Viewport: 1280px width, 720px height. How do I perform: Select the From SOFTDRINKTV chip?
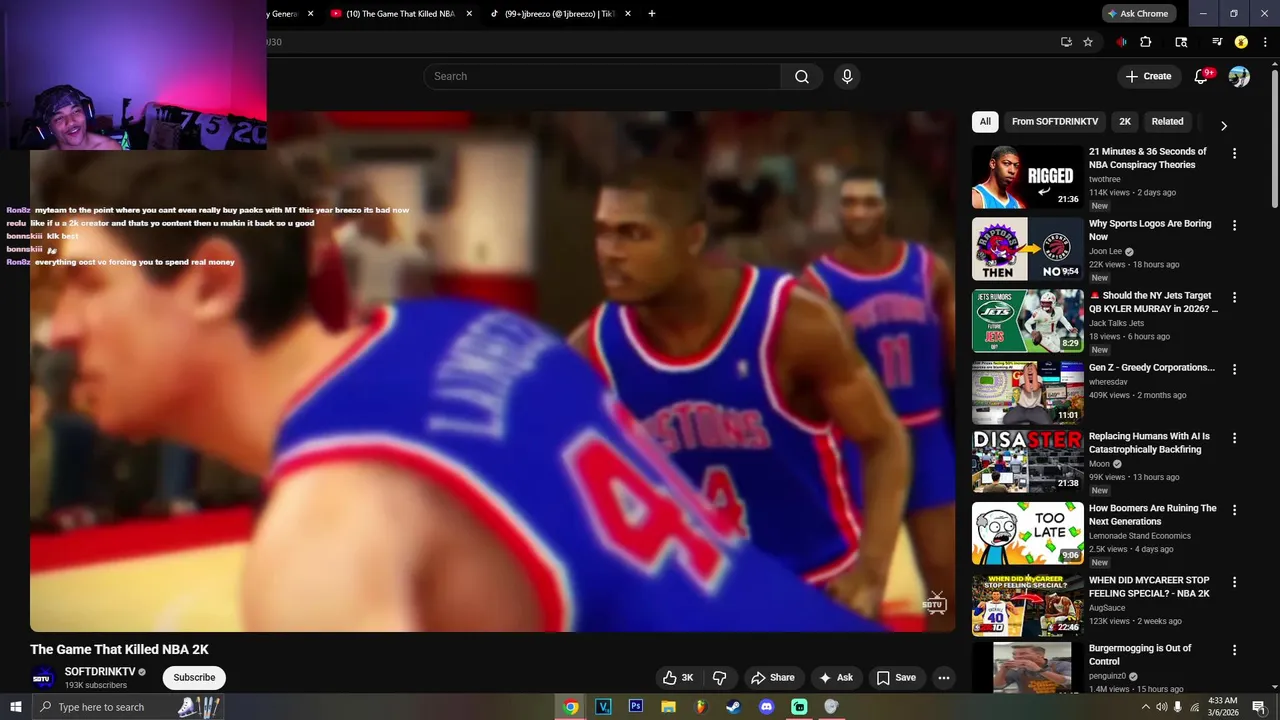[1055, 122]
